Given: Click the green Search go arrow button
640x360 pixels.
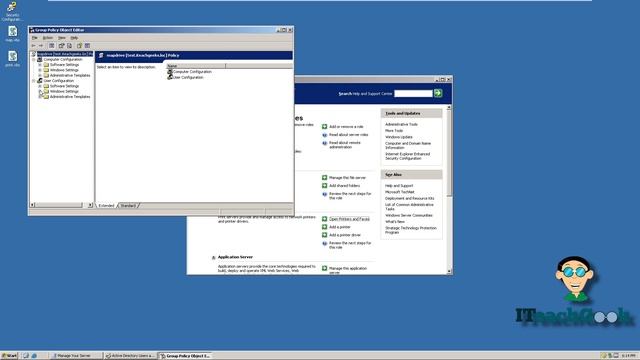Looking at the screenshot, I should 438,93.
